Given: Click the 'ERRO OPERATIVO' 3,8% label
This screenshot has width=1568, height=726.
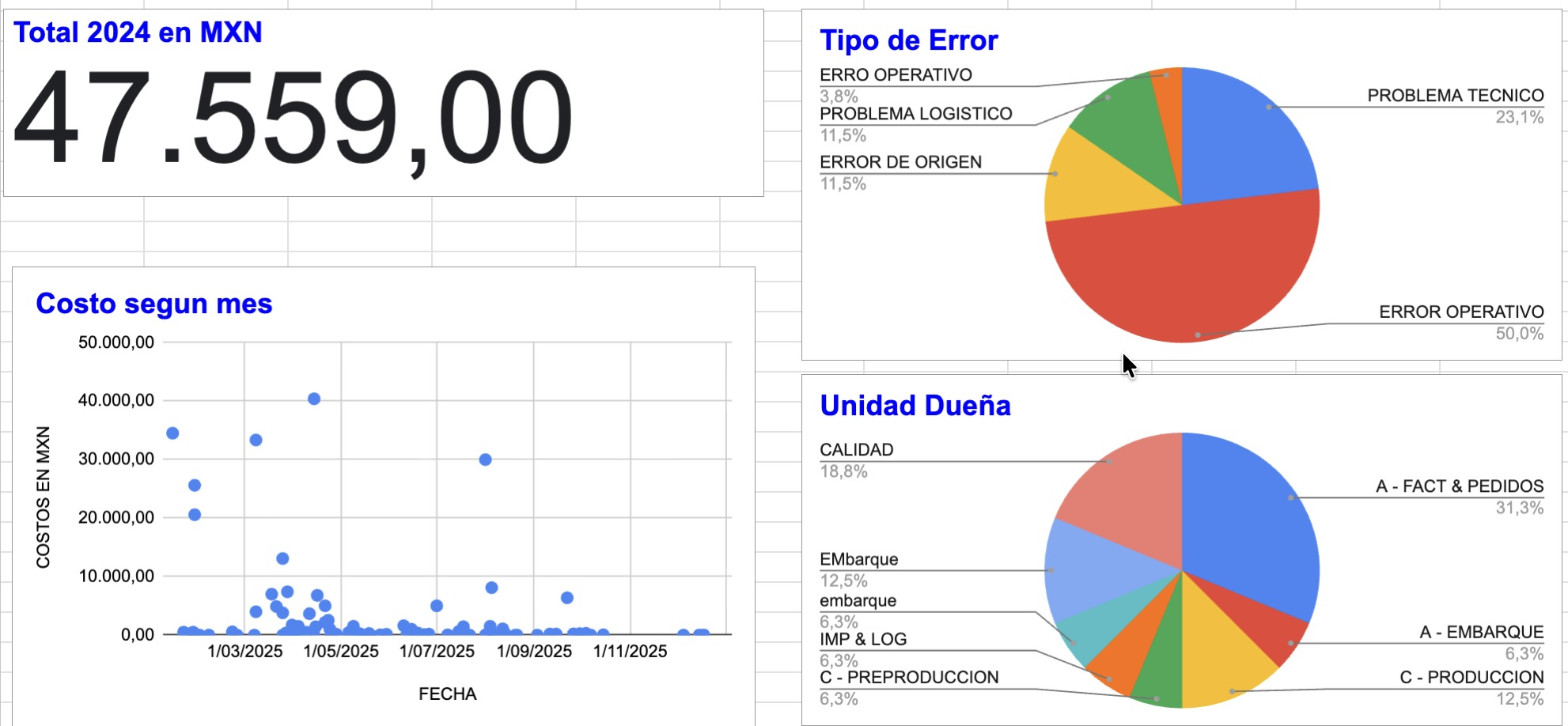Looking at the screenshot, I should tap(896, 75).
